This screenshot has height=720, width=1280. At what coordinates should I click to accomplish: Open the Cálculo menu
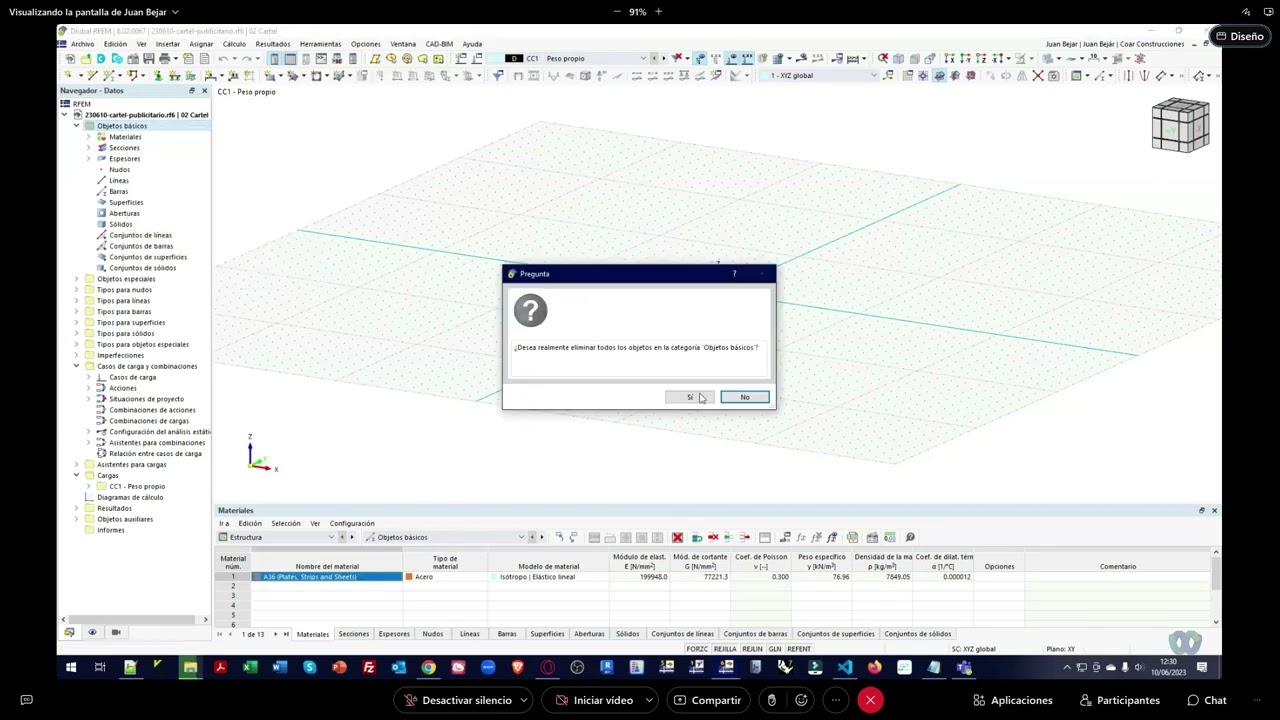[234, 44]
